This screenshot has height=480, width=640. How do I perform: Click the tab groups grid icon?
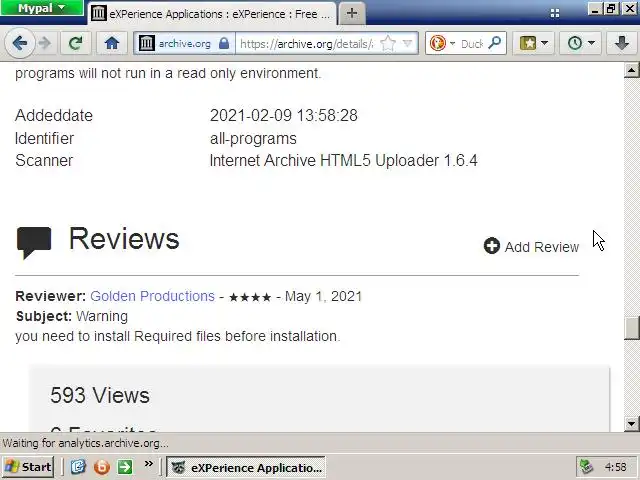555,13
